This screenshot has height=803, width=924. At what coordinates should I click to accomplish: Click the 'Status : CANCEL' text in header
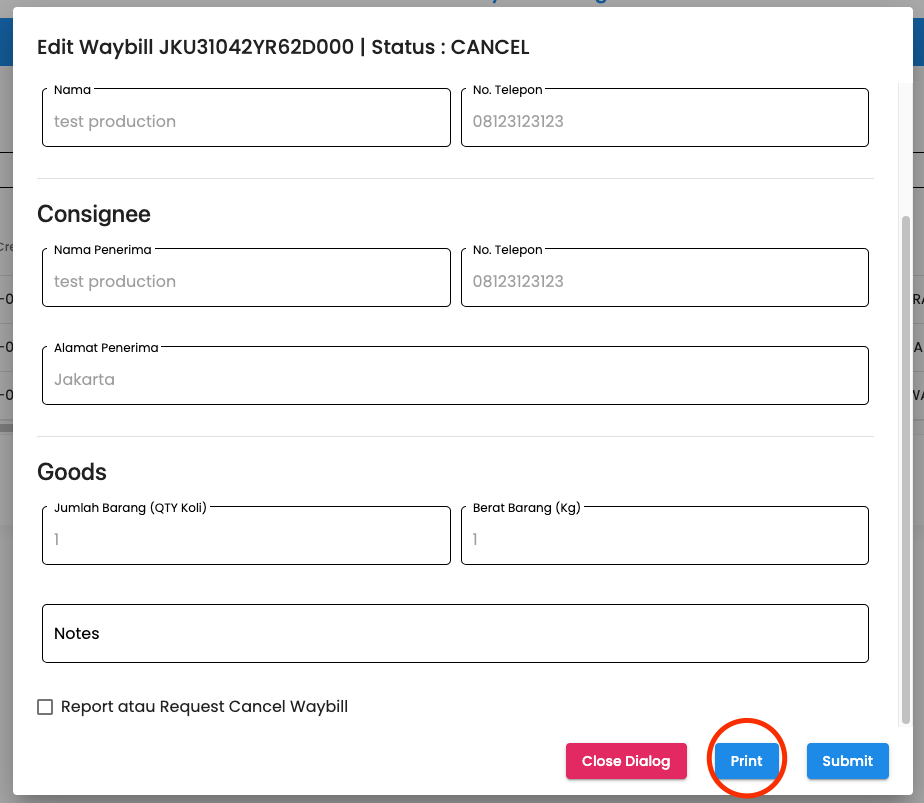pos(450,47)
